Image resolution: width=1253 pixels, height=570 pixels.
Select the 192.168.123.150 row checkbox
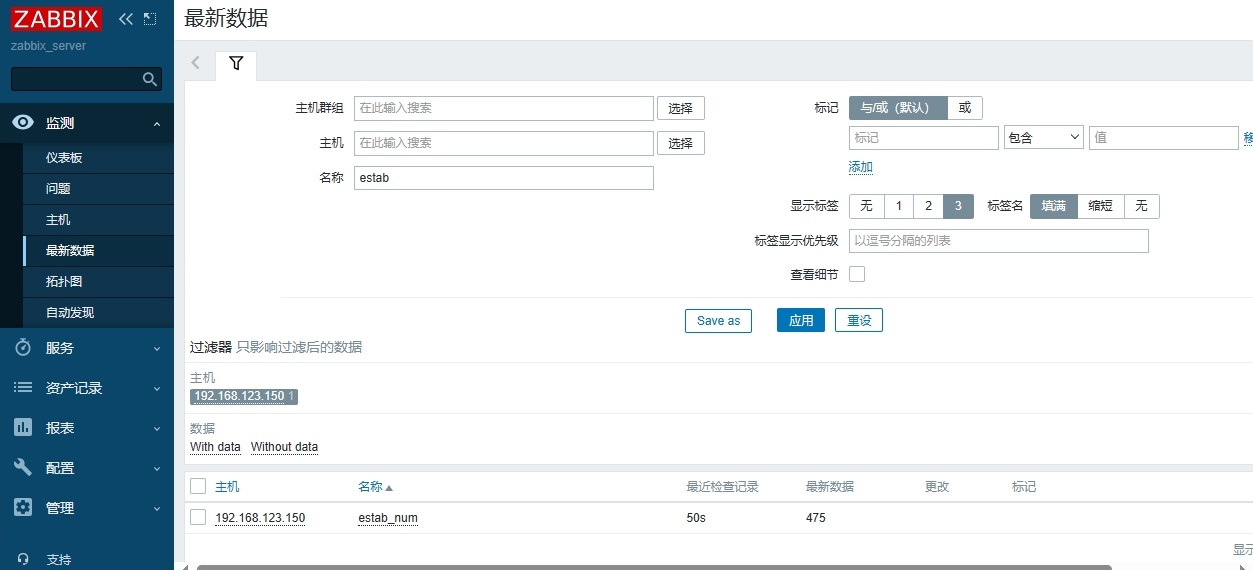198,517
